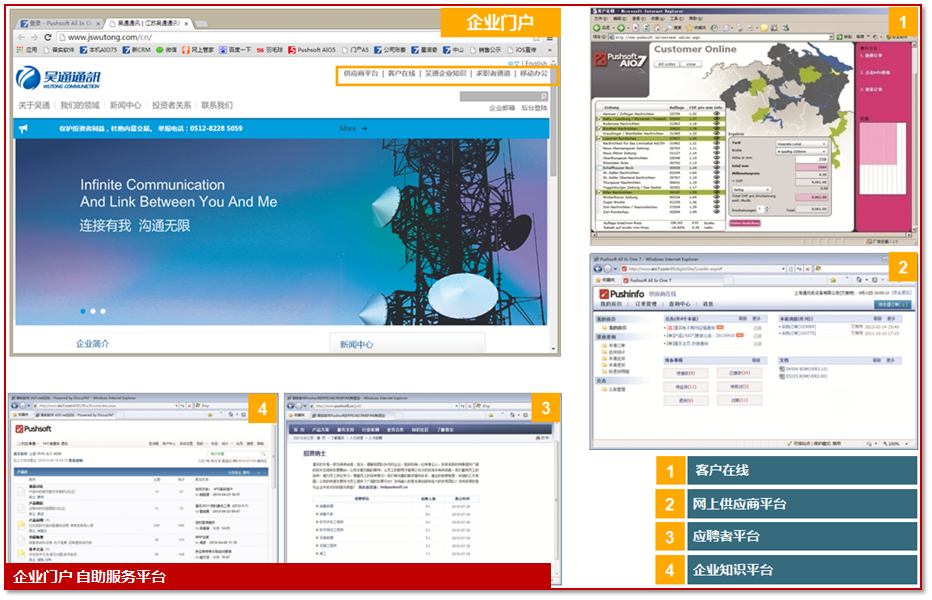Select the first banner carousel dot

pos(83,311)
